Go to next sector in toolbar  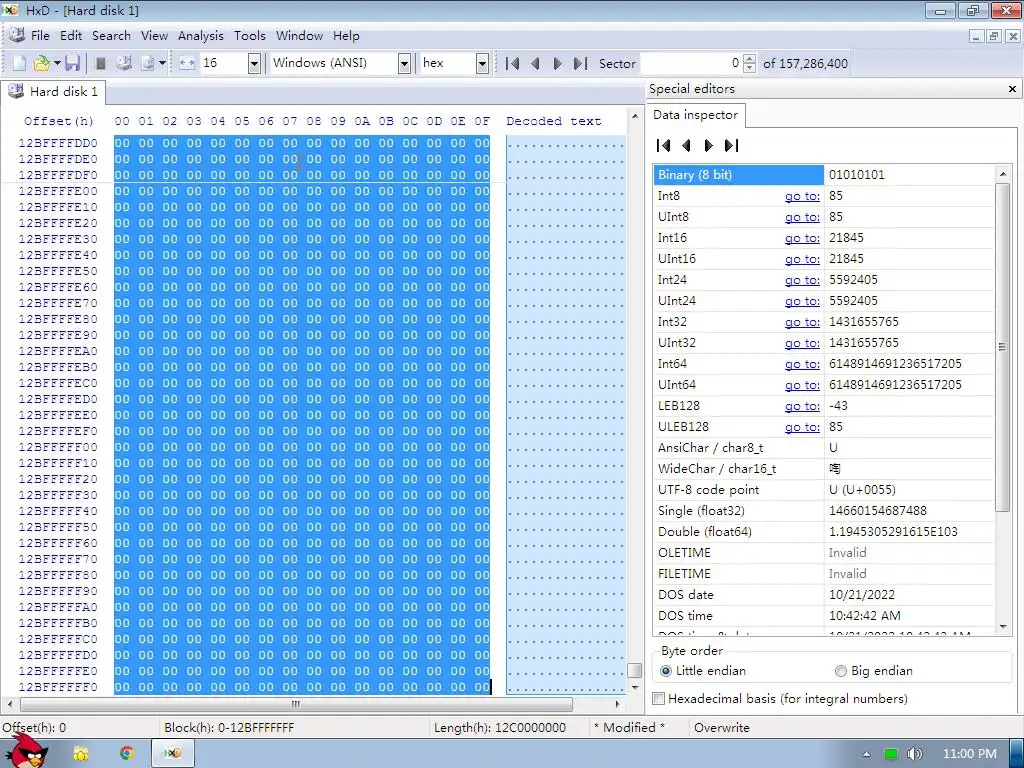pos(557,63)
